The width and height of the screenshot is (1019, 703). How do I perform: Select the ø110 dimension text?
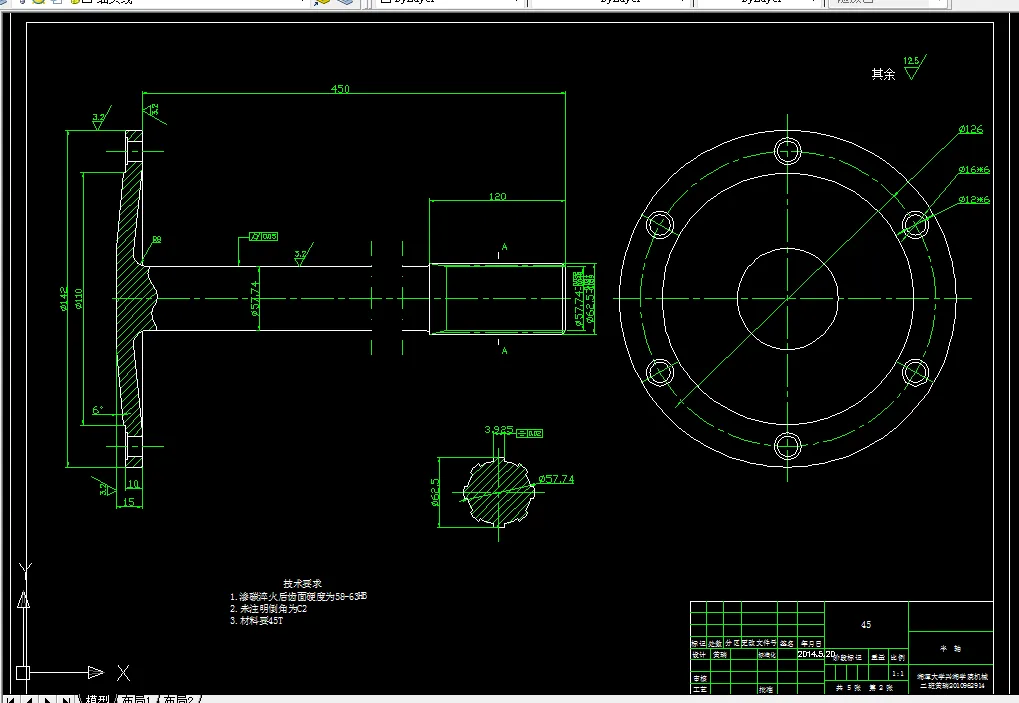coord(79,299)
